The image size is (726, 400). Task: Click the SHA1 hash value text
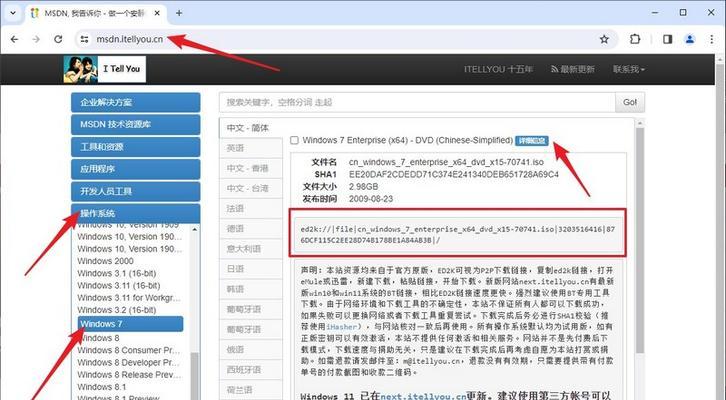pyautogui.click(x=454, y=174)
